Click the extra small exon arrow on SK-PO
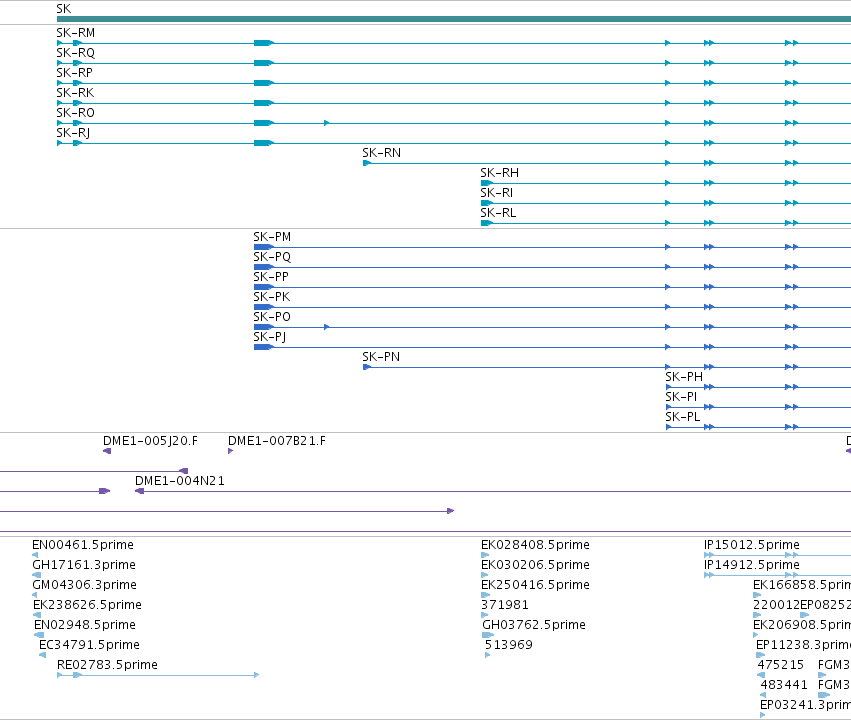 click(x=326, y=327)
